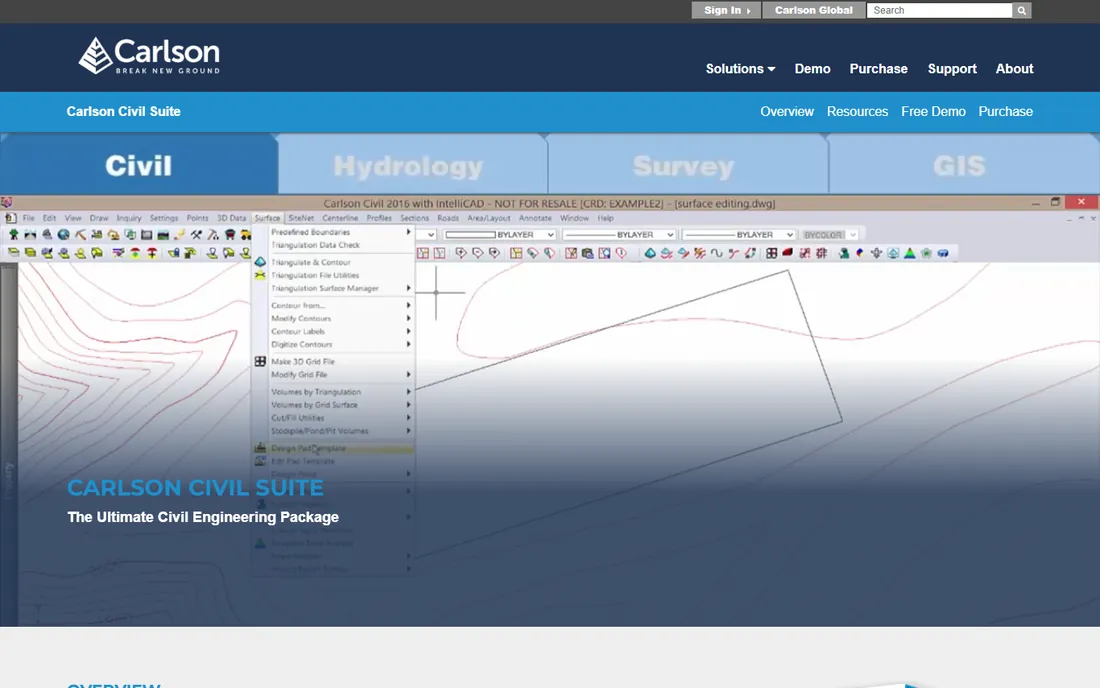Select Triangulation Data Check menu entry
The image size is (1100, 688).
coord(316,245)
